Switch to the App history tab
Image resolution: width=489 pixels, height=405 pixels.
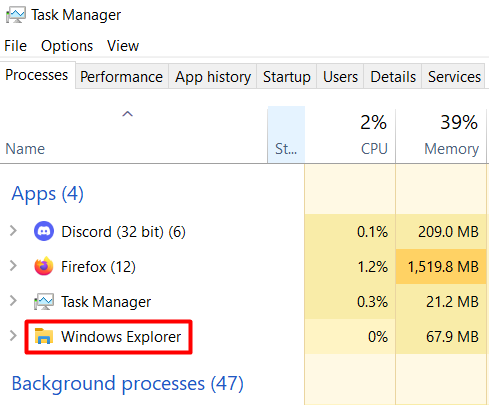(213, 77)
